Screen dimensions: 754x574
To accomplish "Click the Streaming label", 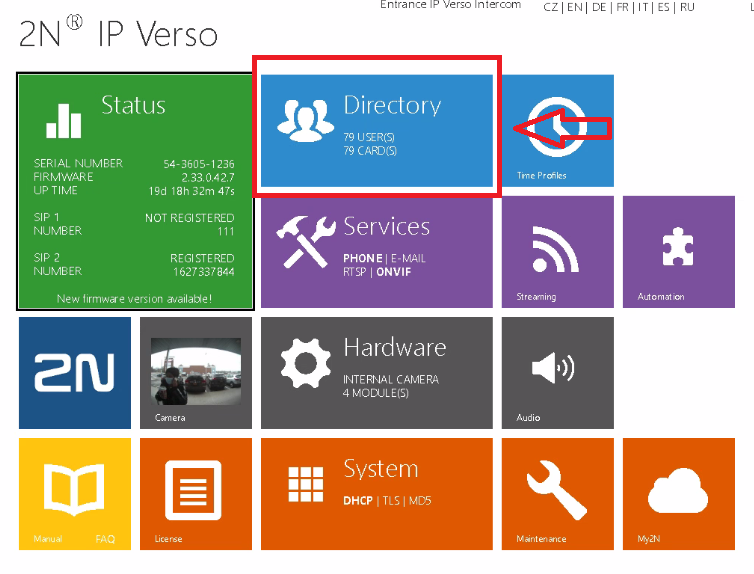I will [536, 297].
